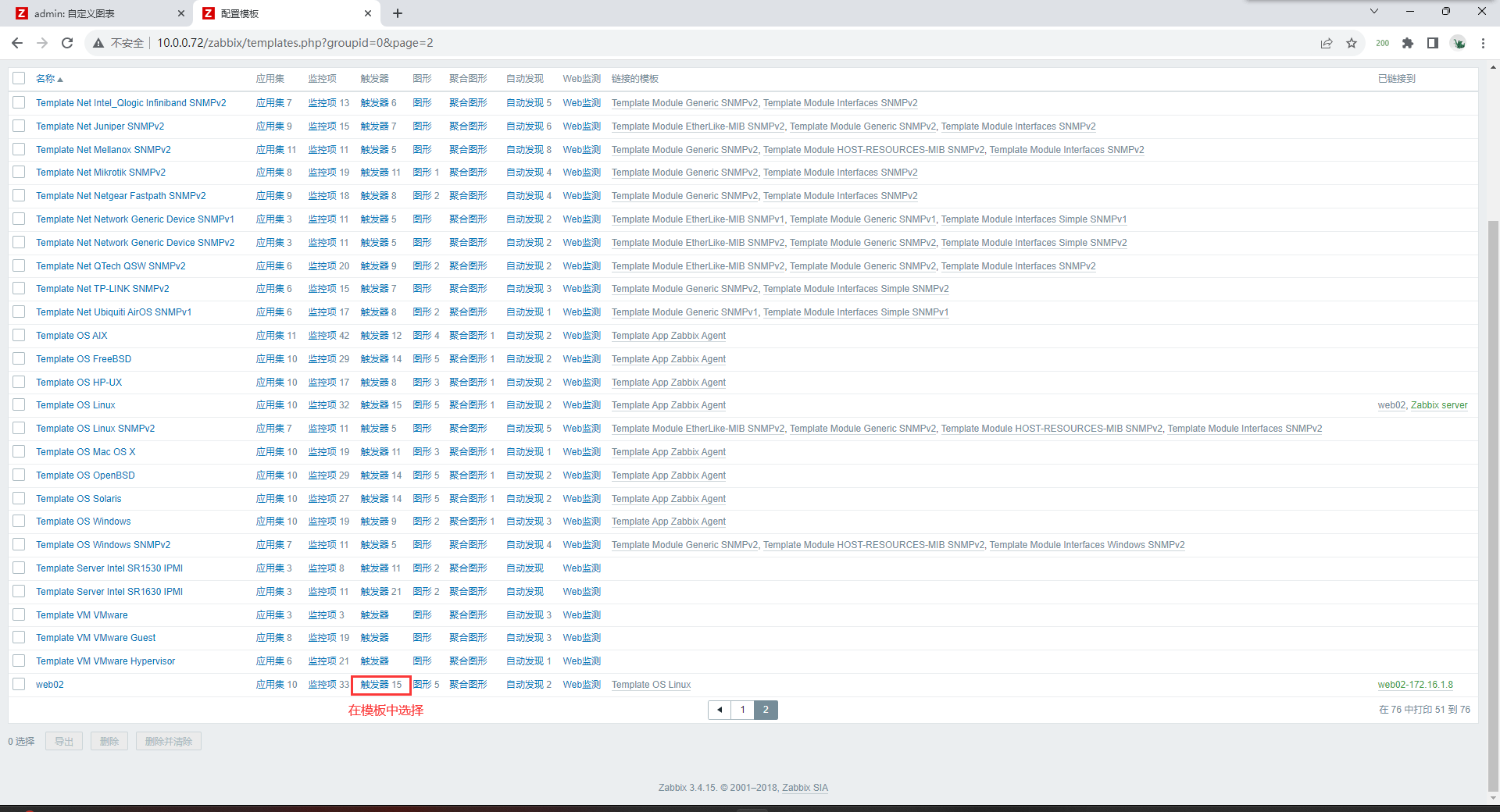Check Template VM VMware checkbox
Image resolution: width=1500 pixels, height=812 pixels.
tap(19, 614)
